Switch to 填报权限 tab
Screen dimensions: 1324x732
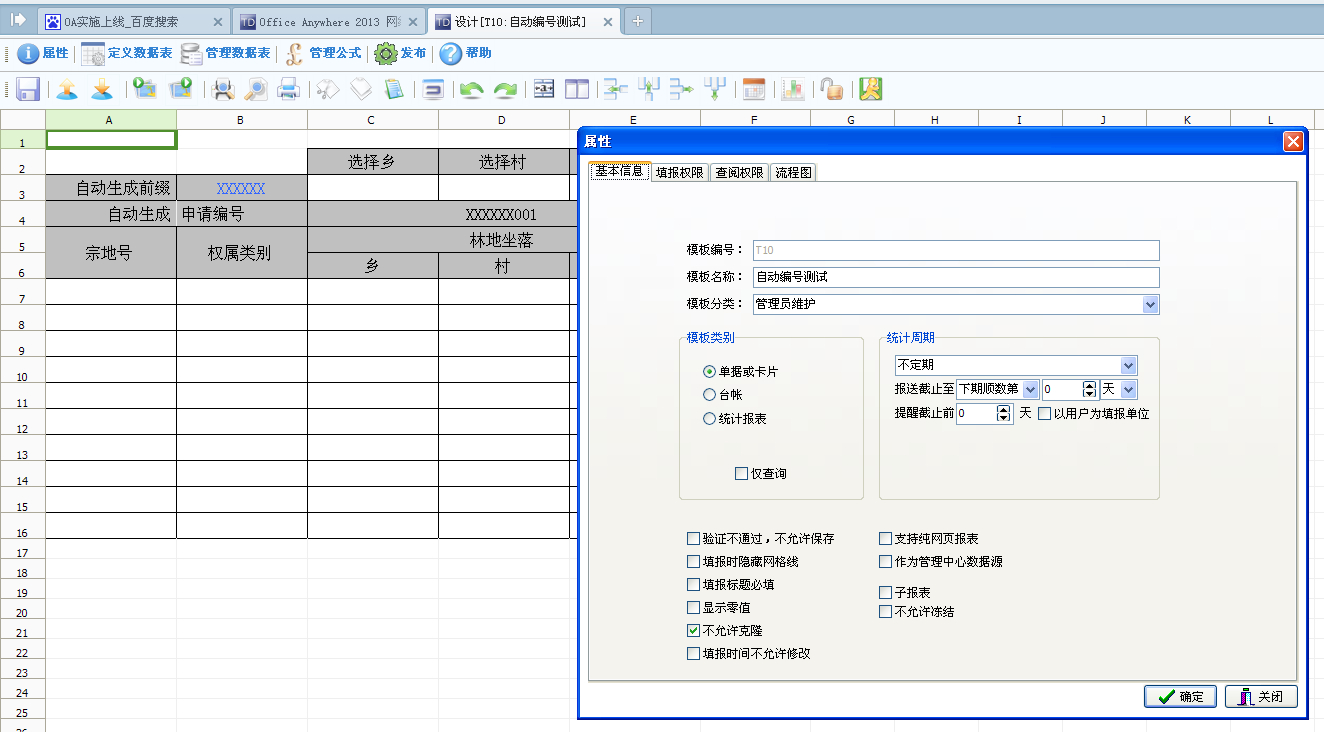pos(680,172)
